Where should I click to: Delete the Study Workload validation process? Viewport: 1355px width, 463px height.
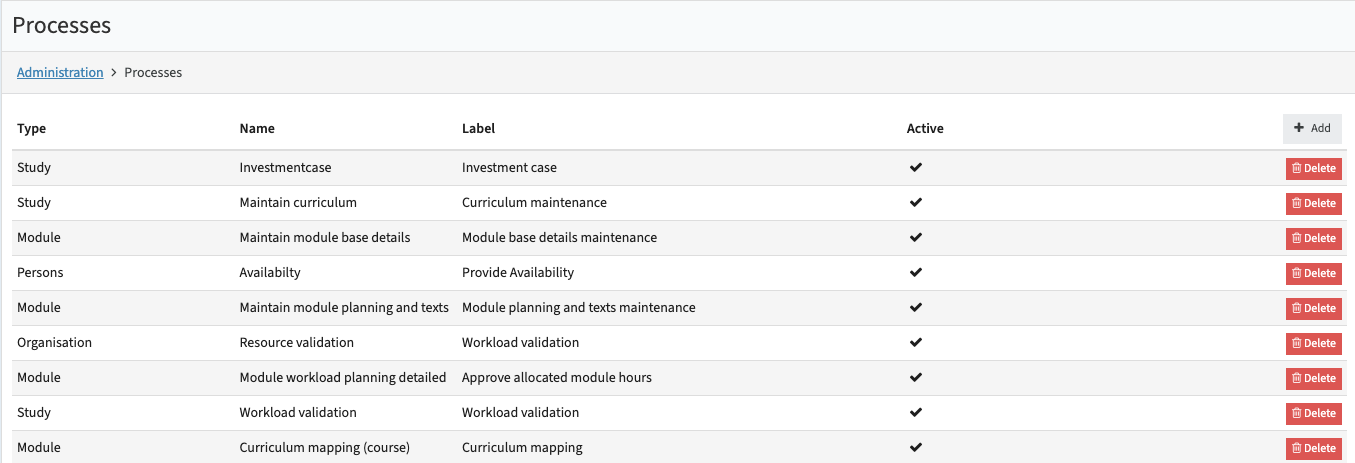click(x=1314, y=413)
